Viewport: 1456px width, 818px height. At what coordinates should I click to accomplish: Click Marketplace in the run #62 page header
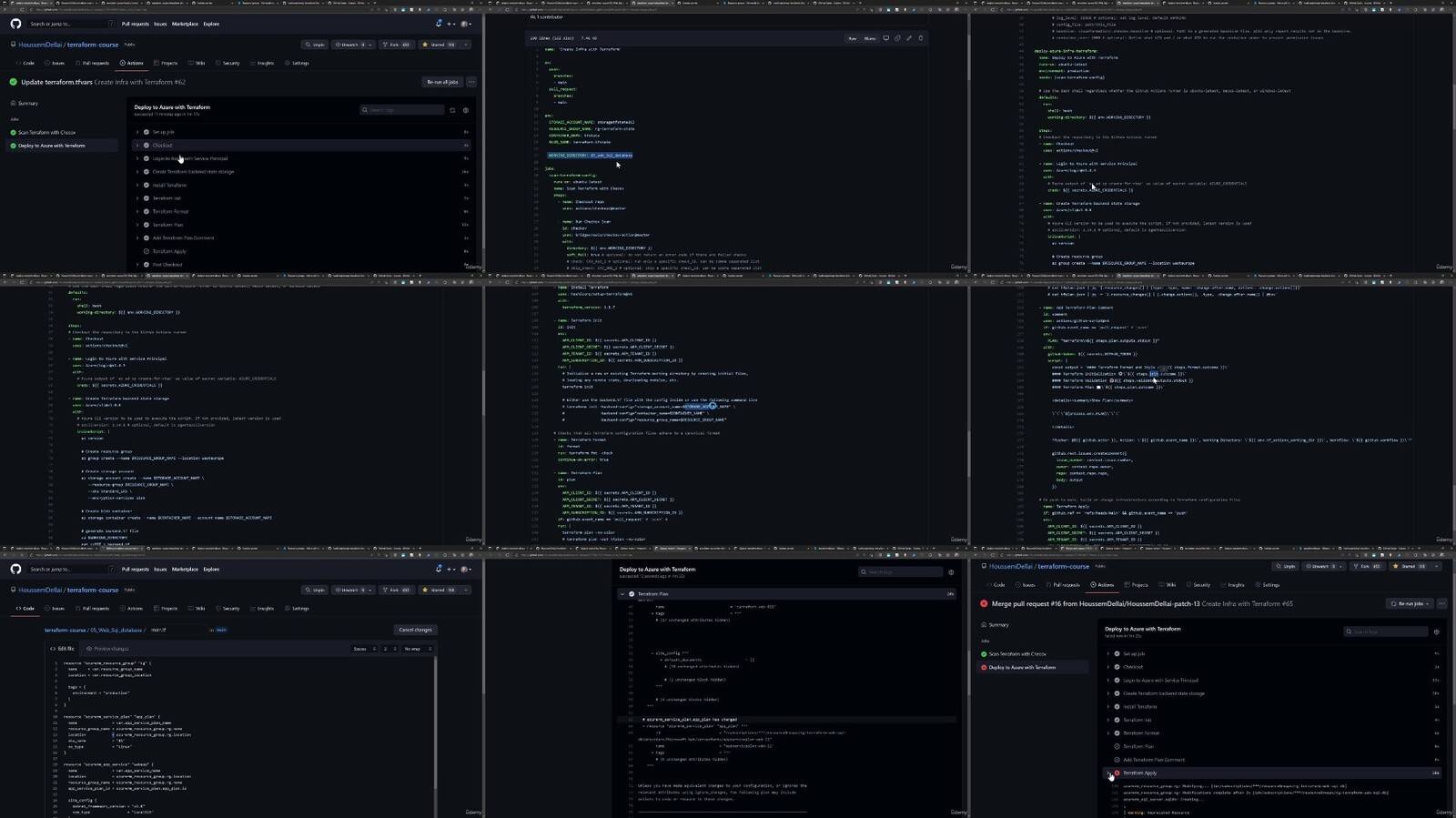click(185, 24)
